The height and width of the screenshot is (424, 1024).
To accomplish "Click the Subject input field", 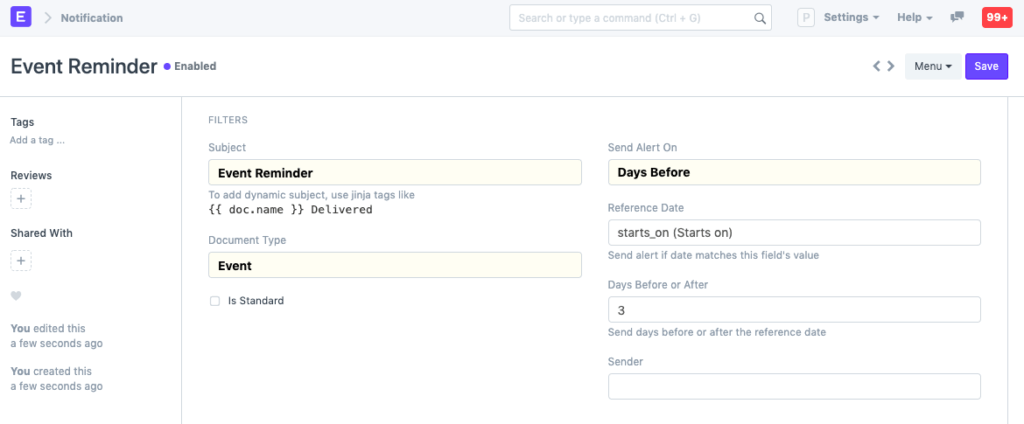I will 394,172.
